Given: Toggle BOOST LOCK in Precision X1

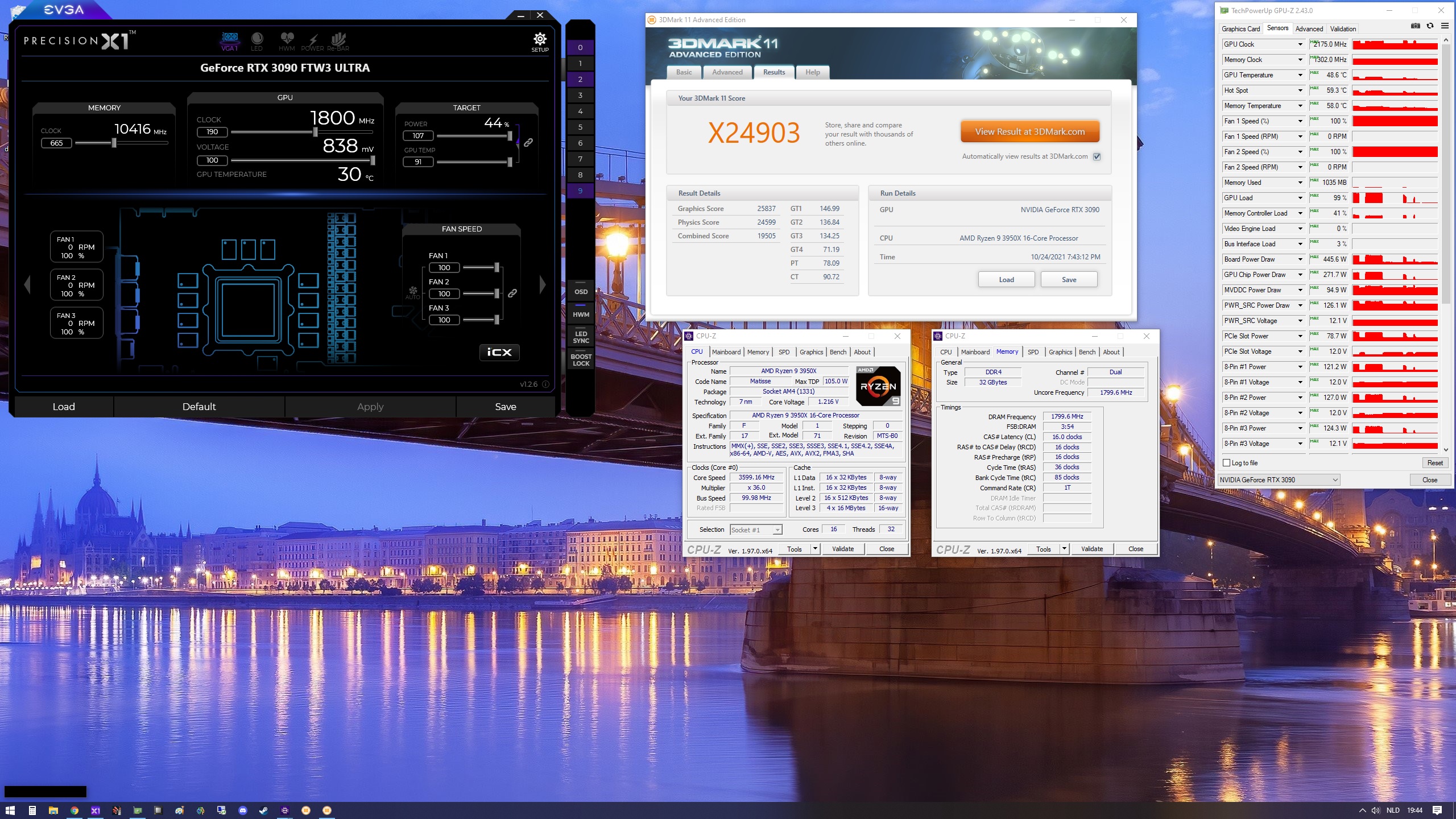Looking at the screenshot, I should tap(581, 360).
